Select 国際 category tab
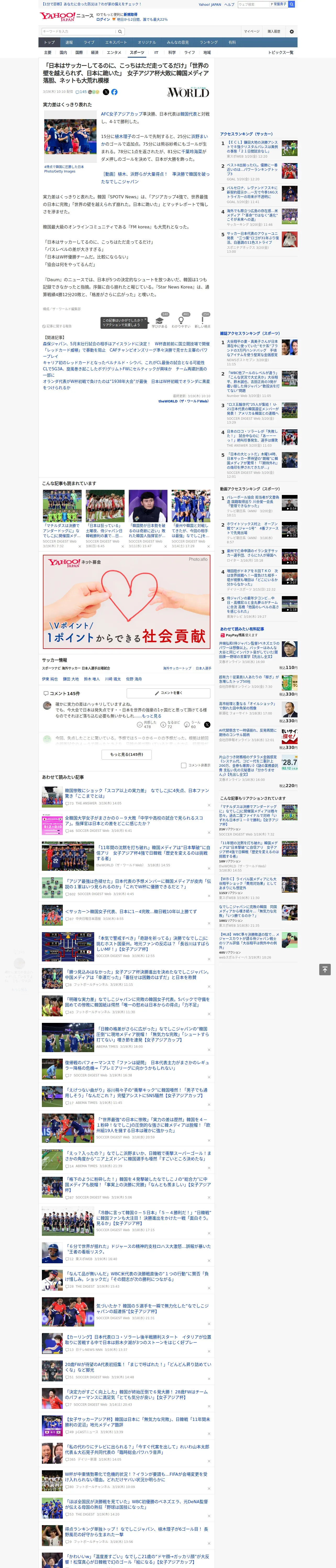Image resolution: width=336 pixels, height=1568 pixels. pos(79,52)
